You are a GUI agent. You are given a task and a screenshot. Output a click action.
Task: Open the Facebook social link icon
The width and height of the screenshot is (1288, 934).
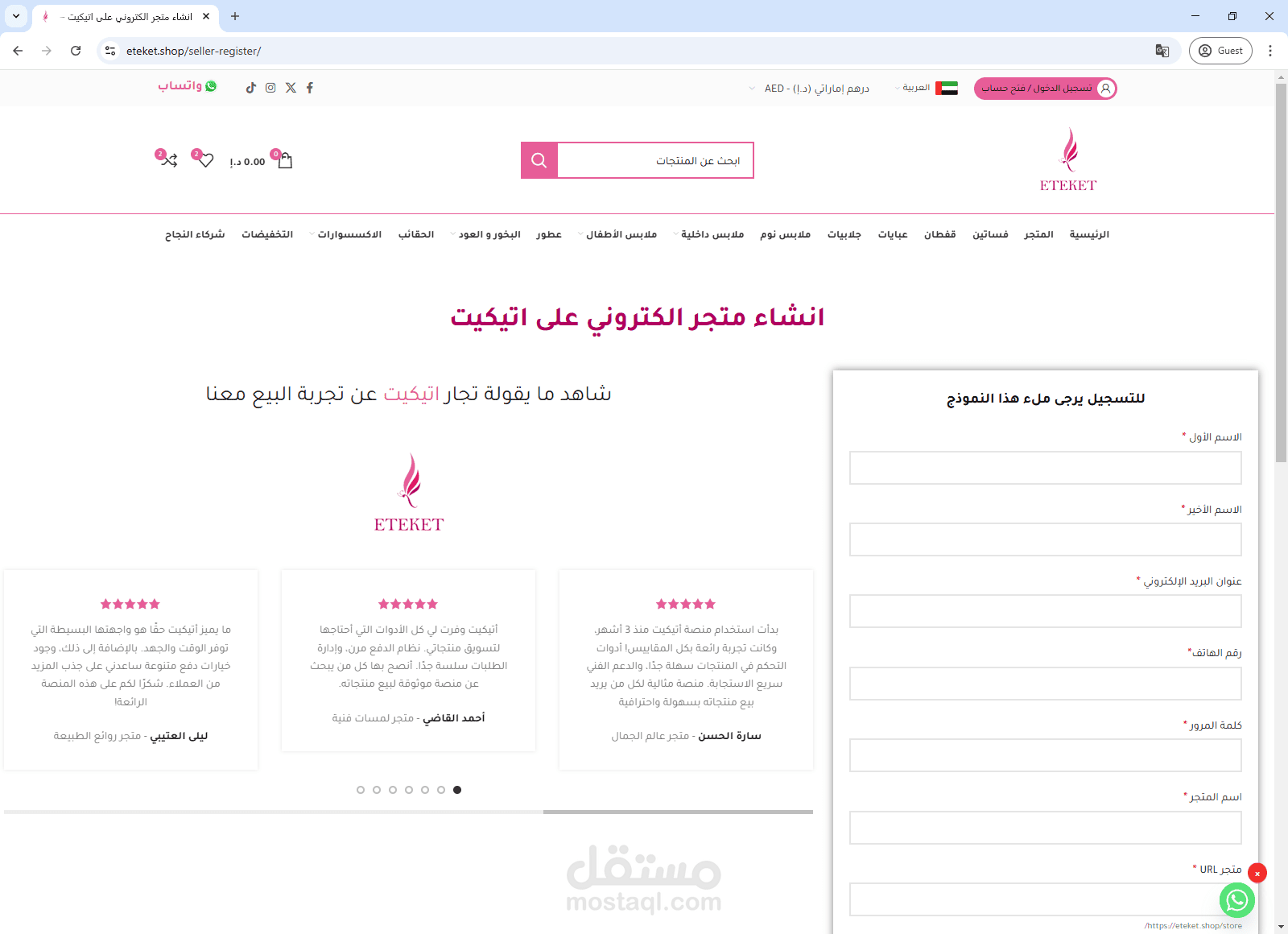[310, 88]
